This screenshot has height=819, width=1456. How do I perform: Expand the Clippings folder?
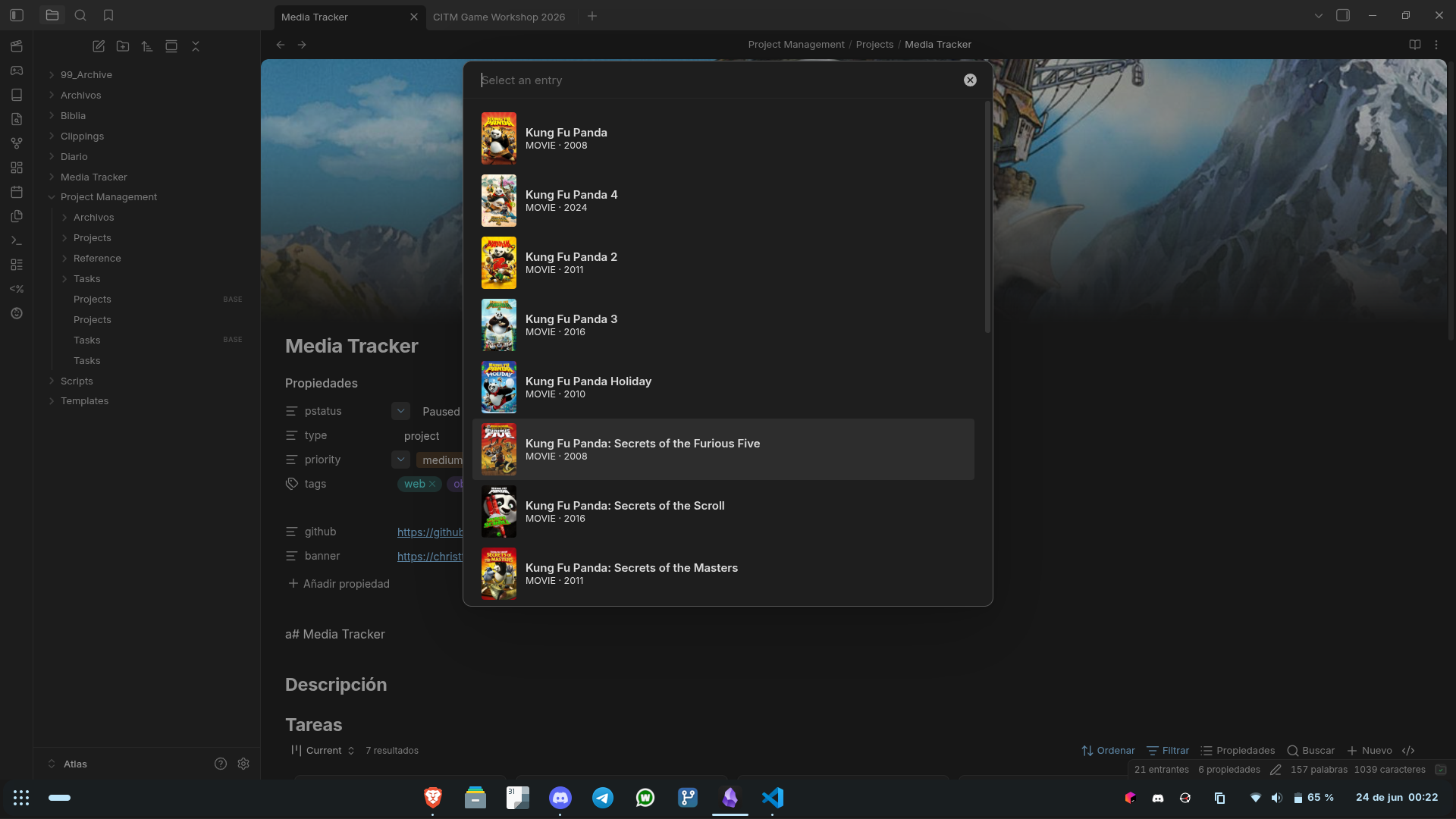52,136
